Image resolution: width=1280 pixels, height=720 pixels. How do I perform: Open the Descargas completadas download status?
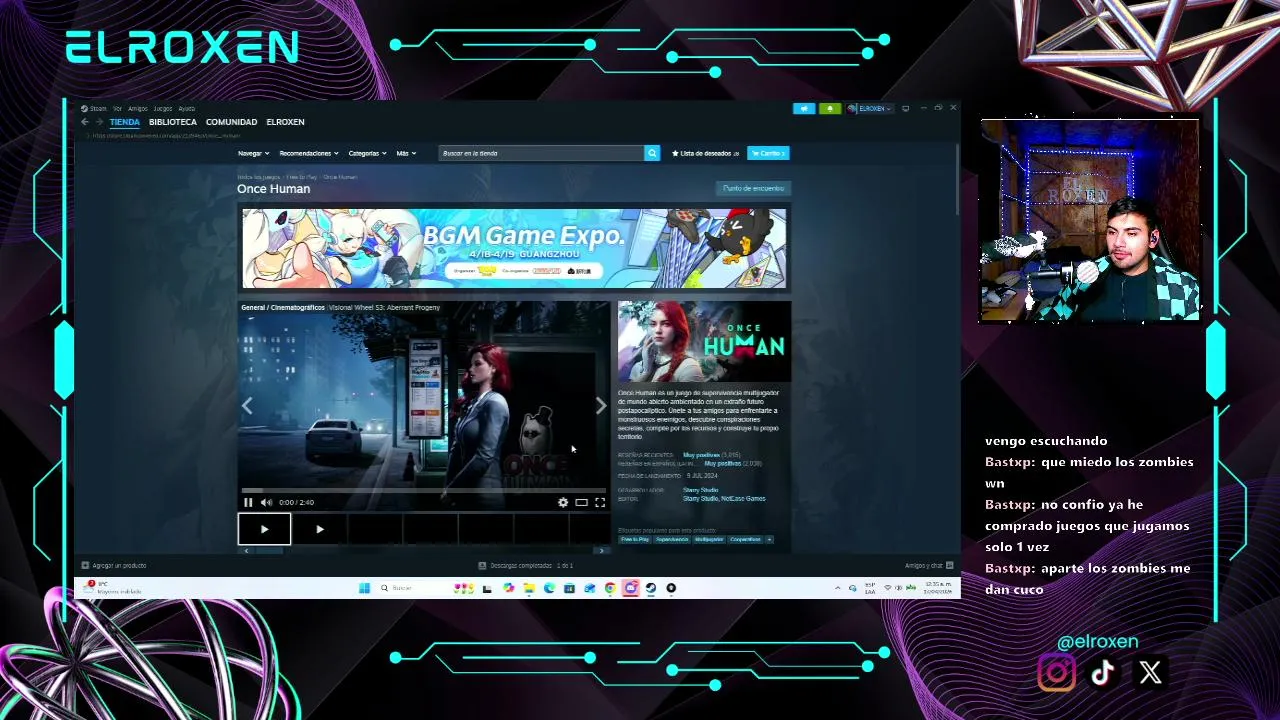point(526,565)
